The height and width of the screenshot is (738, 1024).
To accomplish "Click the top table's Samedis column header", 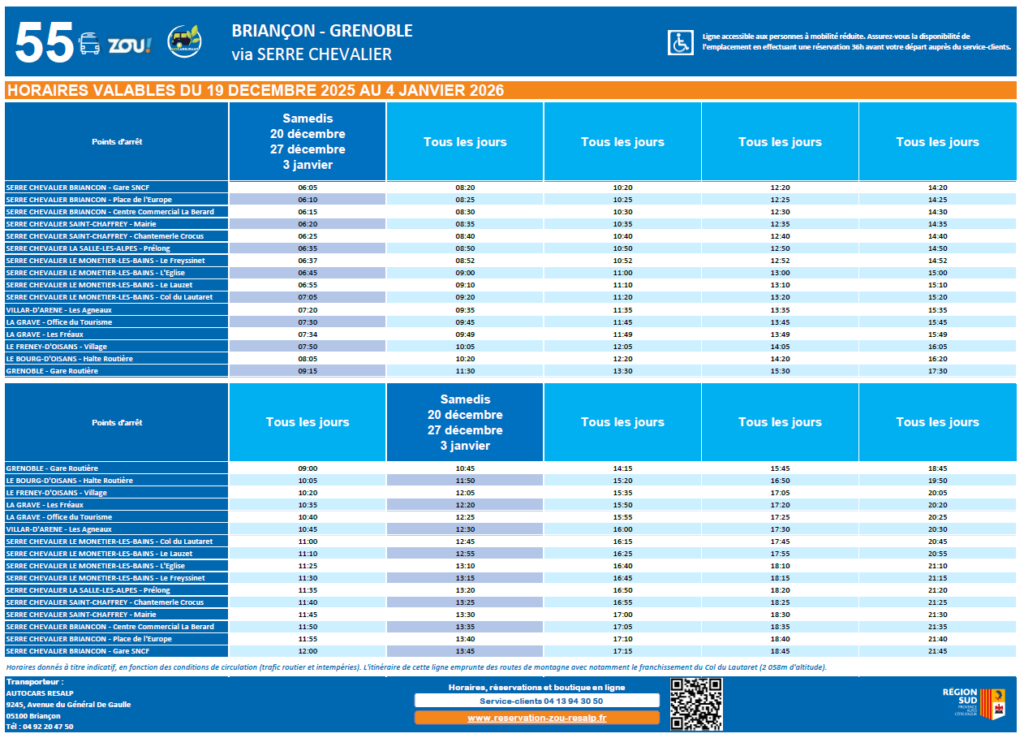I will point(307,141).
